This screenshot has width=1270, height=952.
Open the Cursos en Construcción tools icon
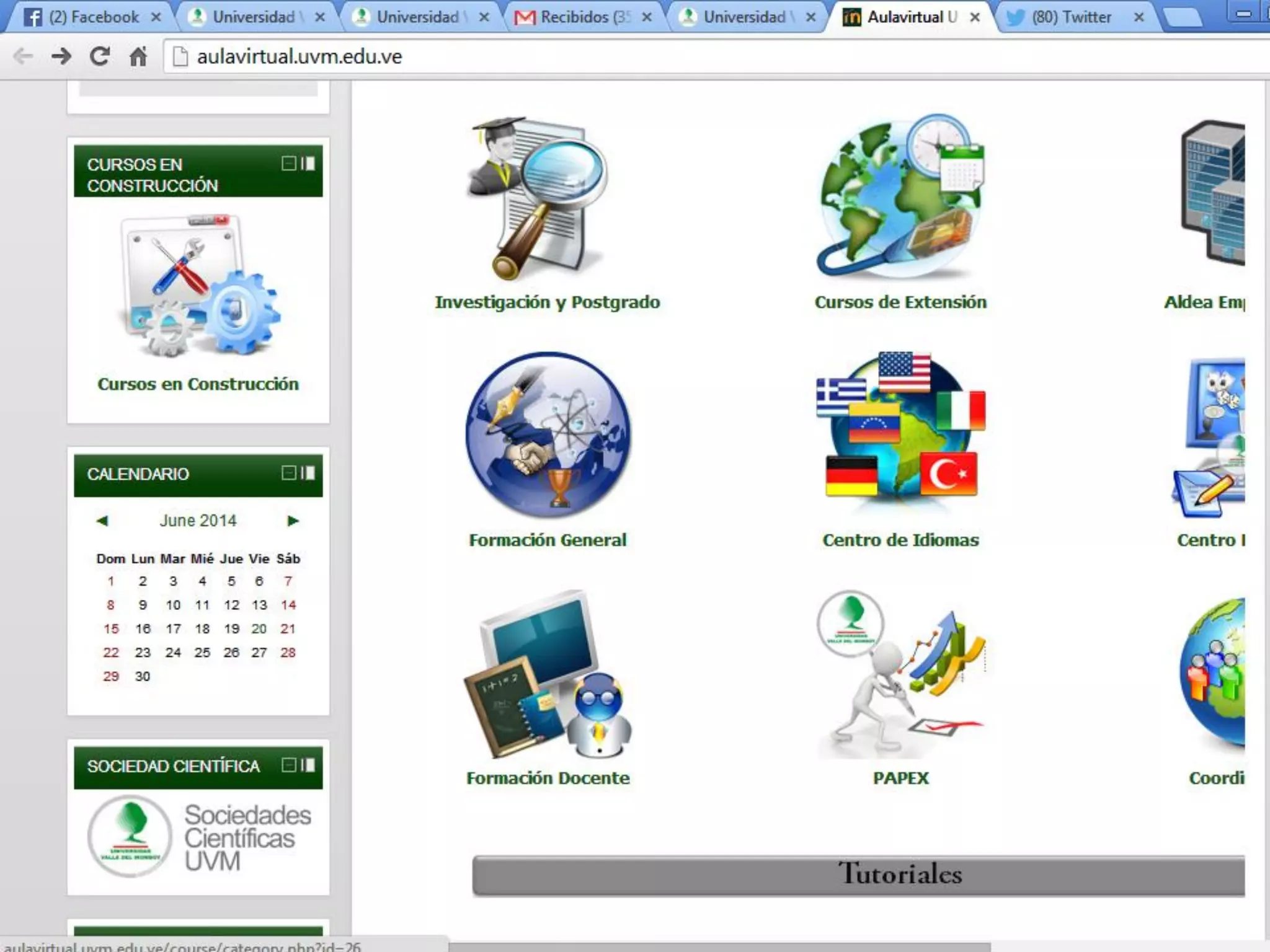coord(198,286)
